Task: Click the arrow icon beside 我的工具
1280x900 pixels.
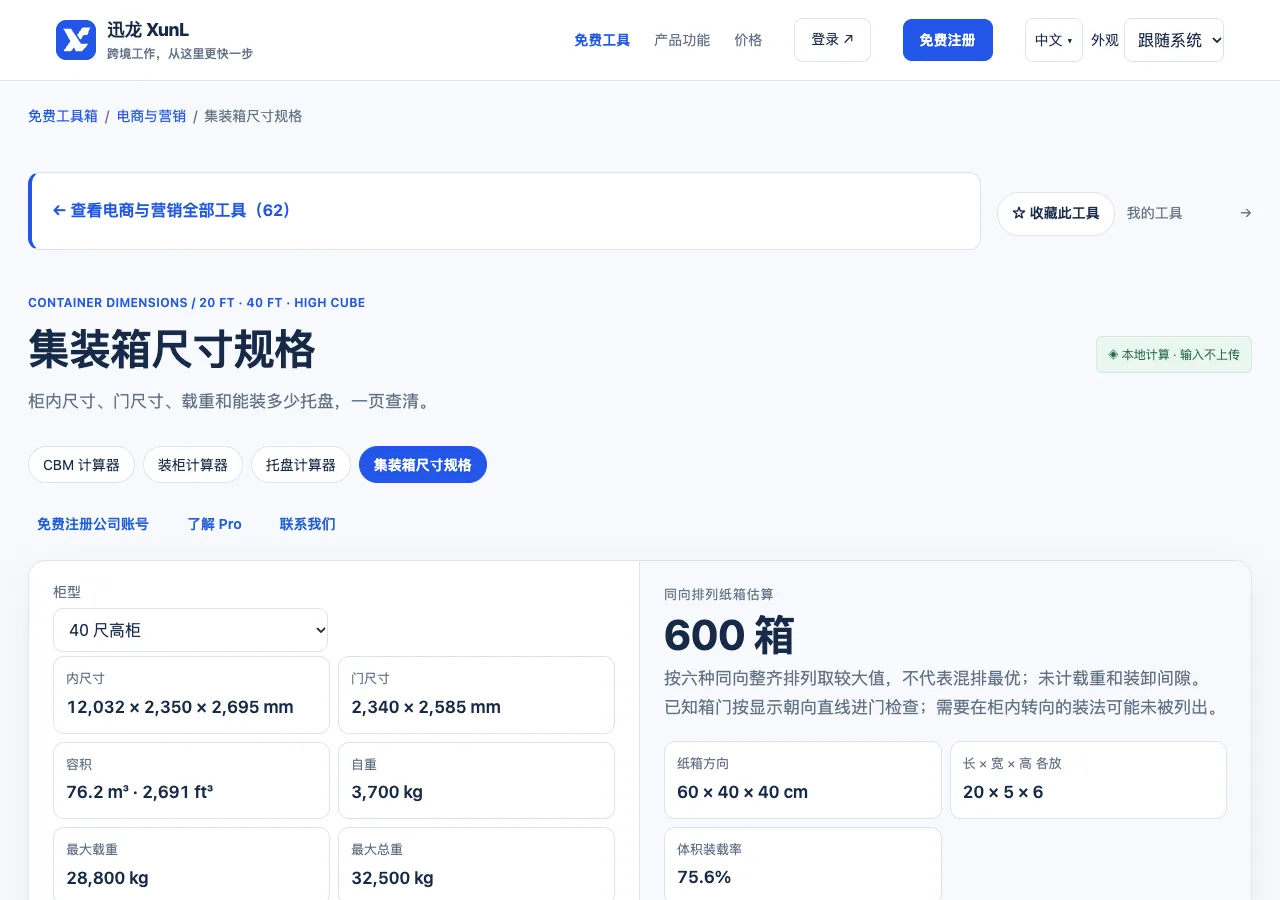Action: click(1245, 213)
